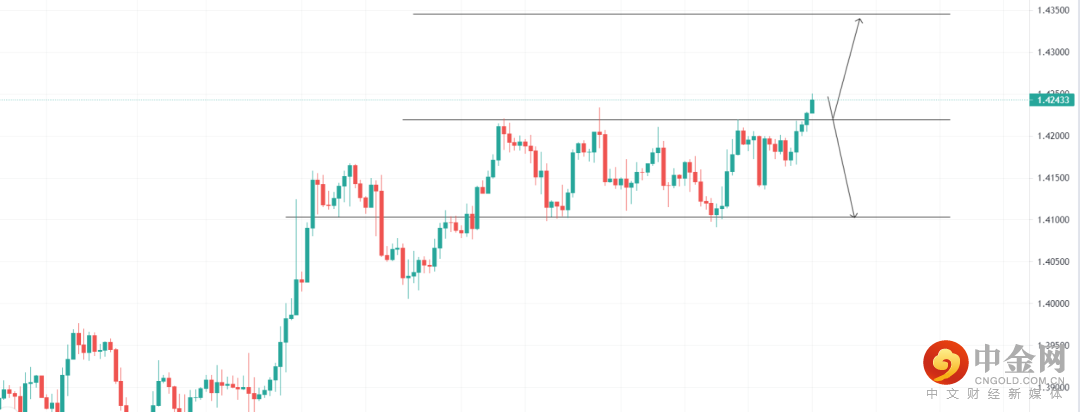Click the 1.40500 price axis label
The height and width of the screenshot is (412, 1080).
1052,262
